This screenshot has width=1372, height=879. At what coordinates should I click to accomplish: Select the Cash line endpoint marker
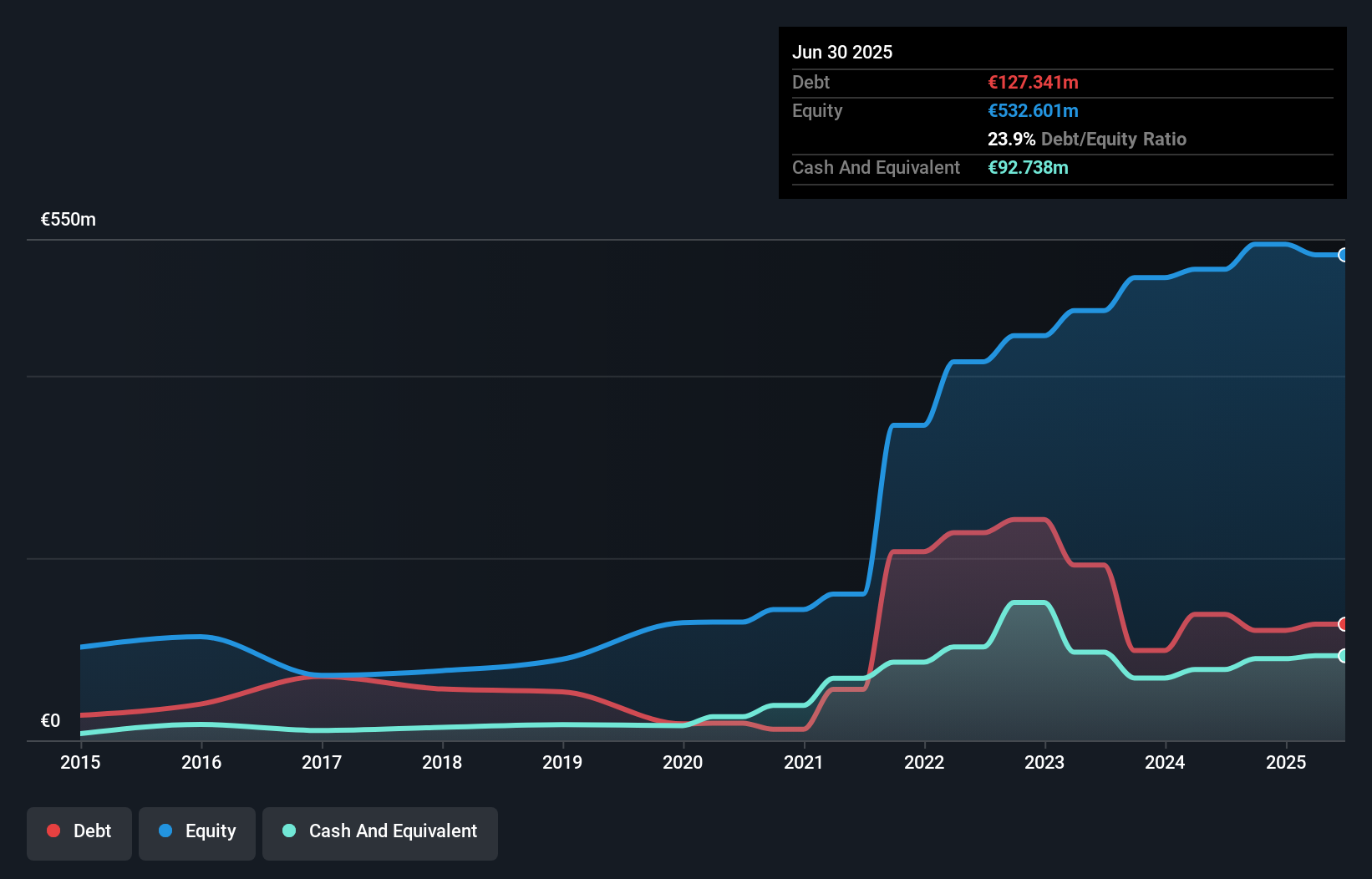pyautogui.click(x=1344, y=655)
